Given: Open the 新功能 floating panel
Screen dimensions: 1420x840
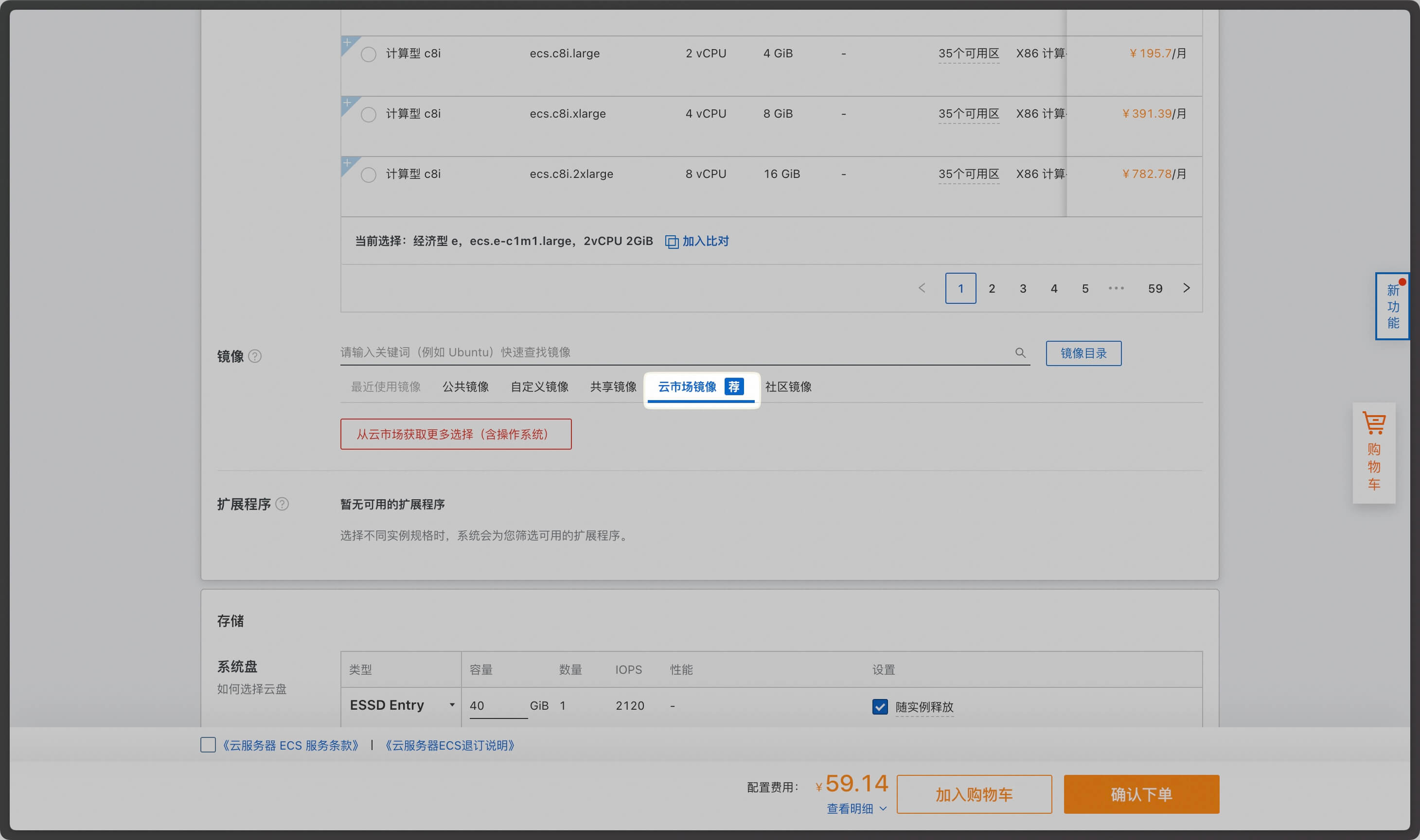Looking at the screenshot, I should click(x=1392, y=306).
